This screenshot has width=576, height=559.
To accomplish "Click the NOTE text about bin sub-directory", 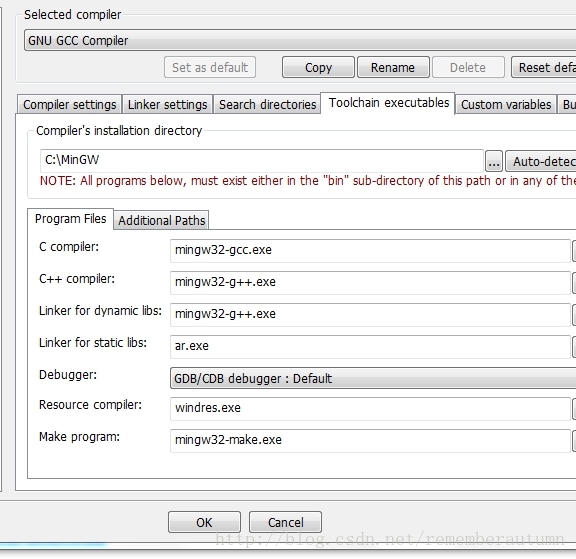I will pyautogui.click(x=308, y=181).
